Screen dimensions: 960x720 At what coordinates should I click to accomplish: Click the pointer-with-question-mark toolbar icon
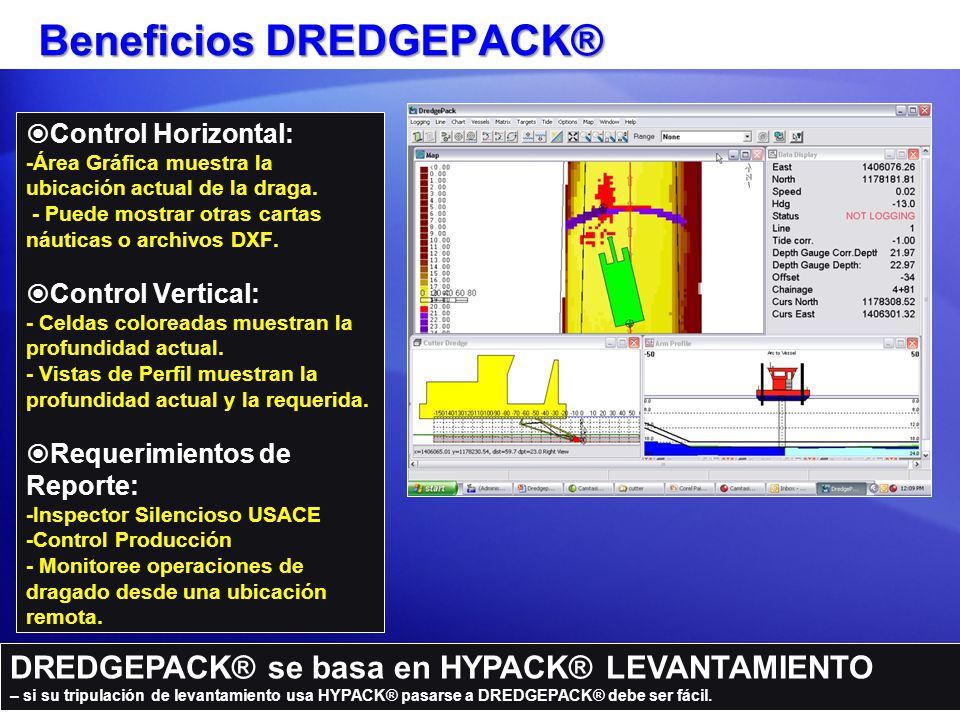(797, 137)
